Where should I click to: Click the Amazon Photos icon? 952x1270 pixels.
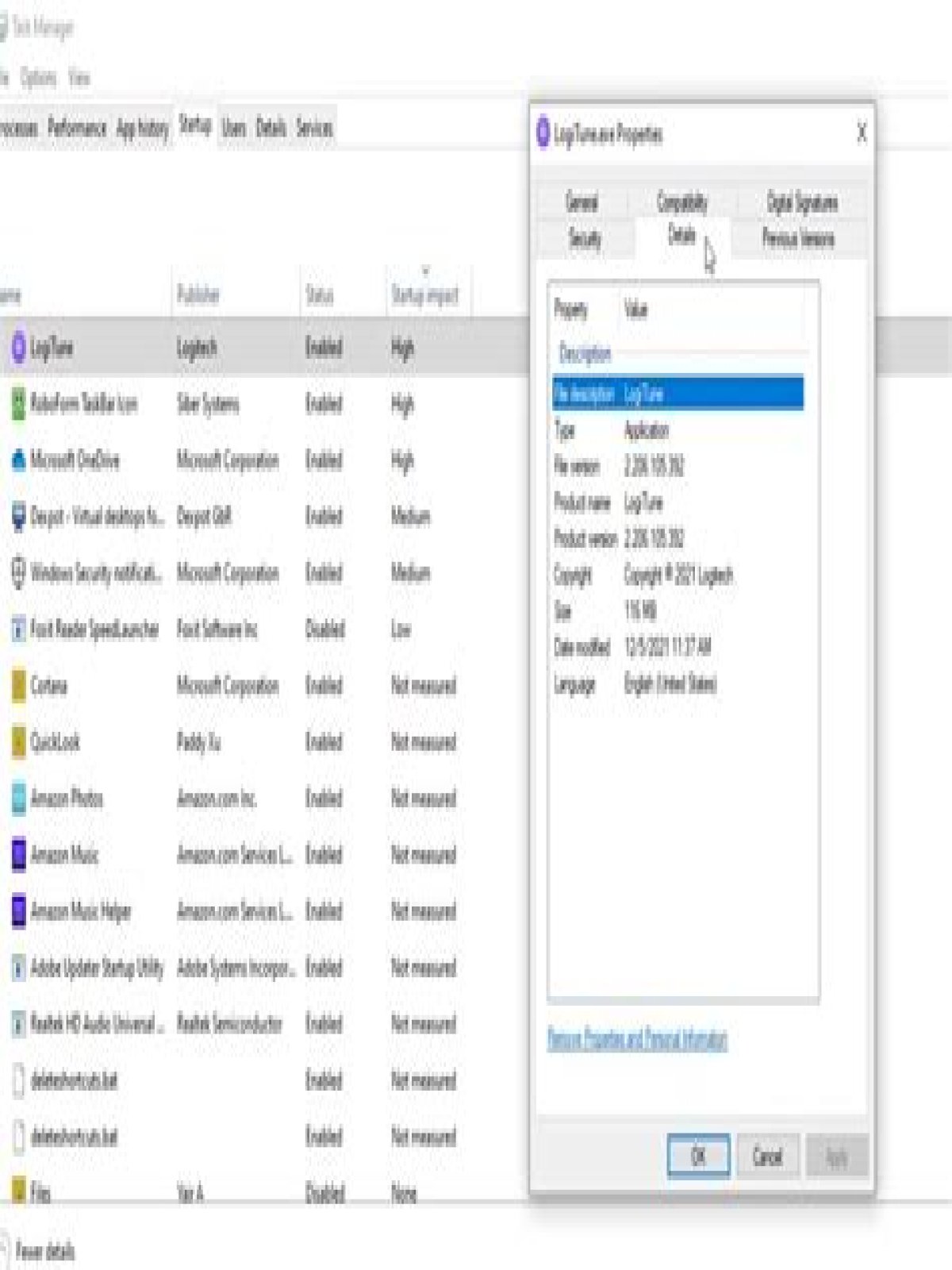point(18,799)
